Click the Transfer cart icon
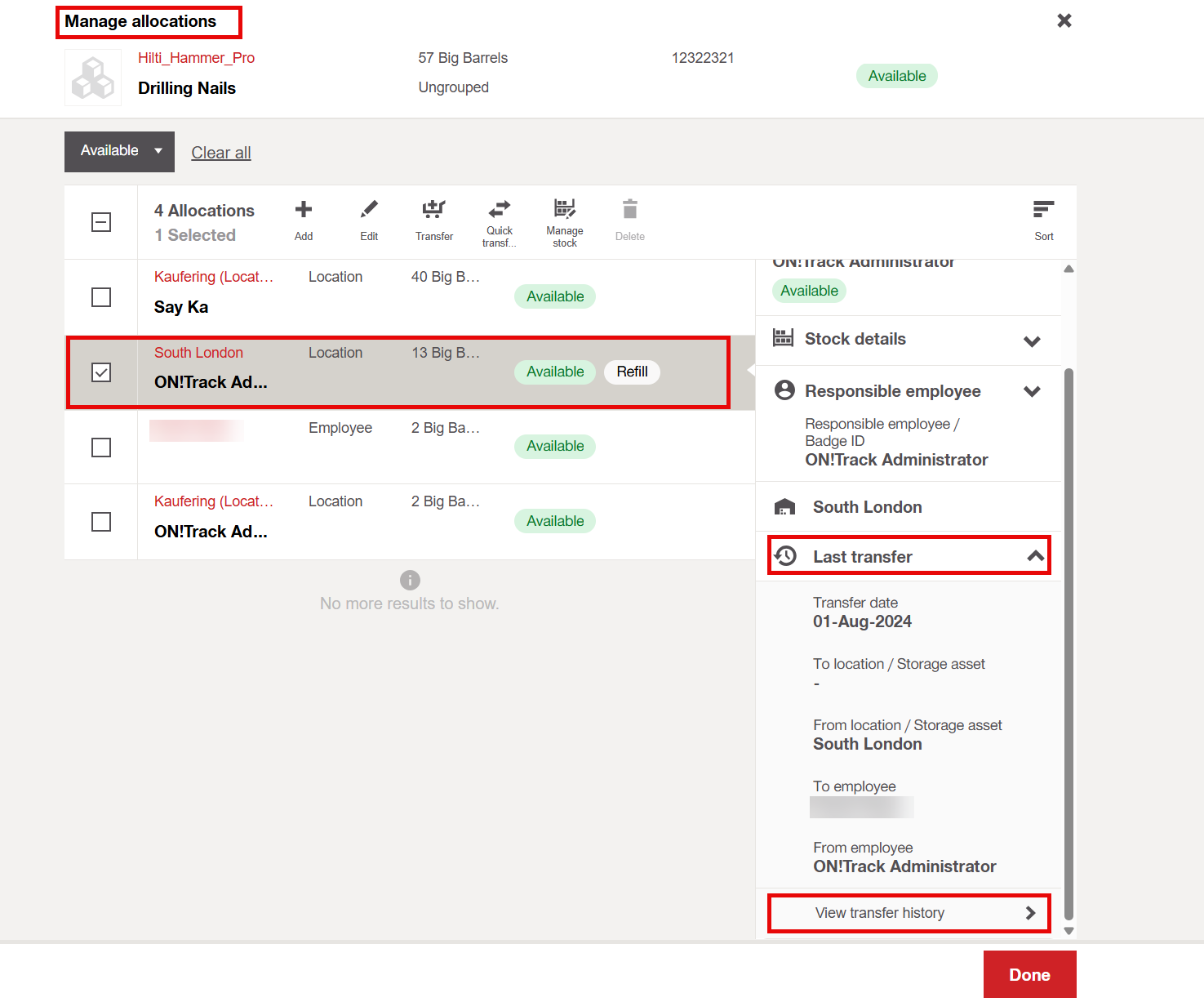This screenshot has width=1204, height=1002. coord(433,211)
